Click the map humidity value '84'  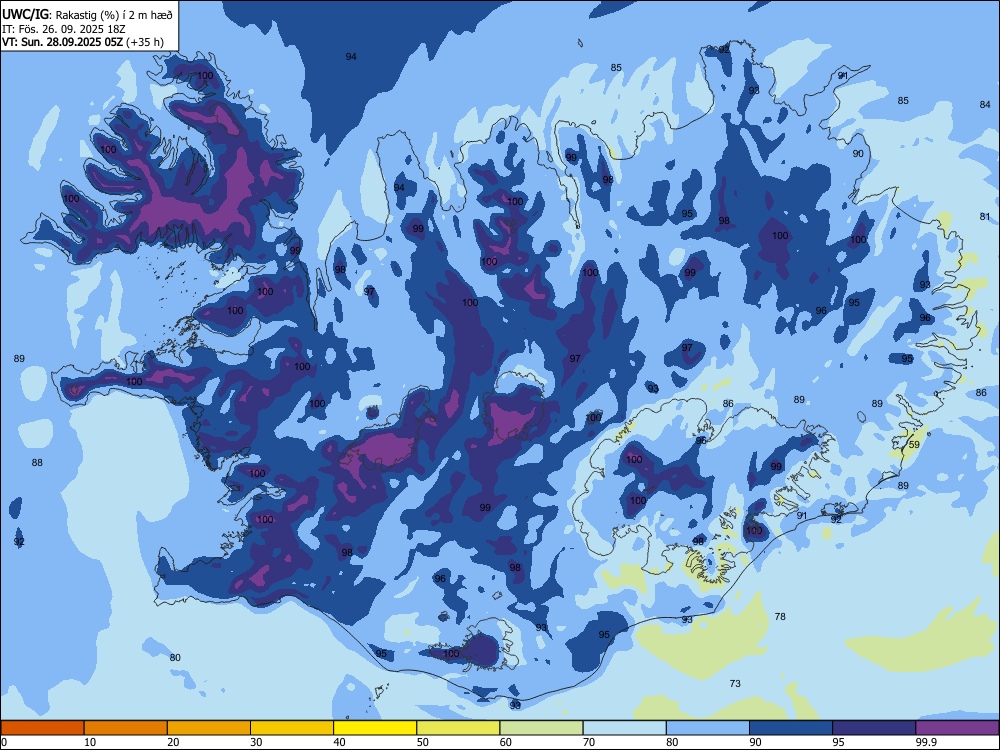click(985, 104)
